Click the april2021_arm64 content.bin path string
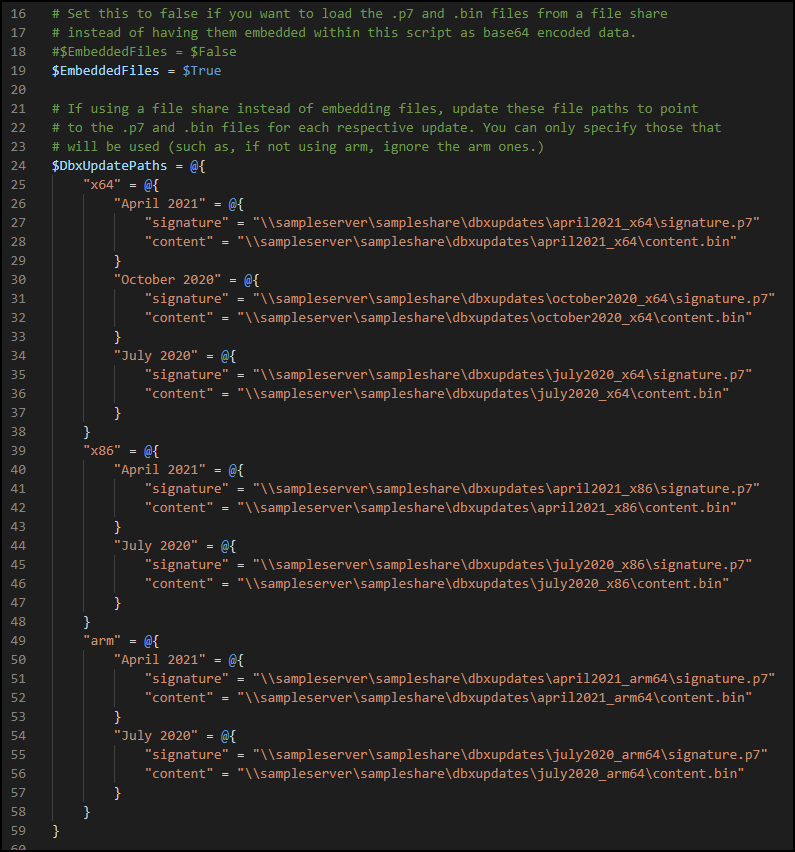 tap(490, 697)
